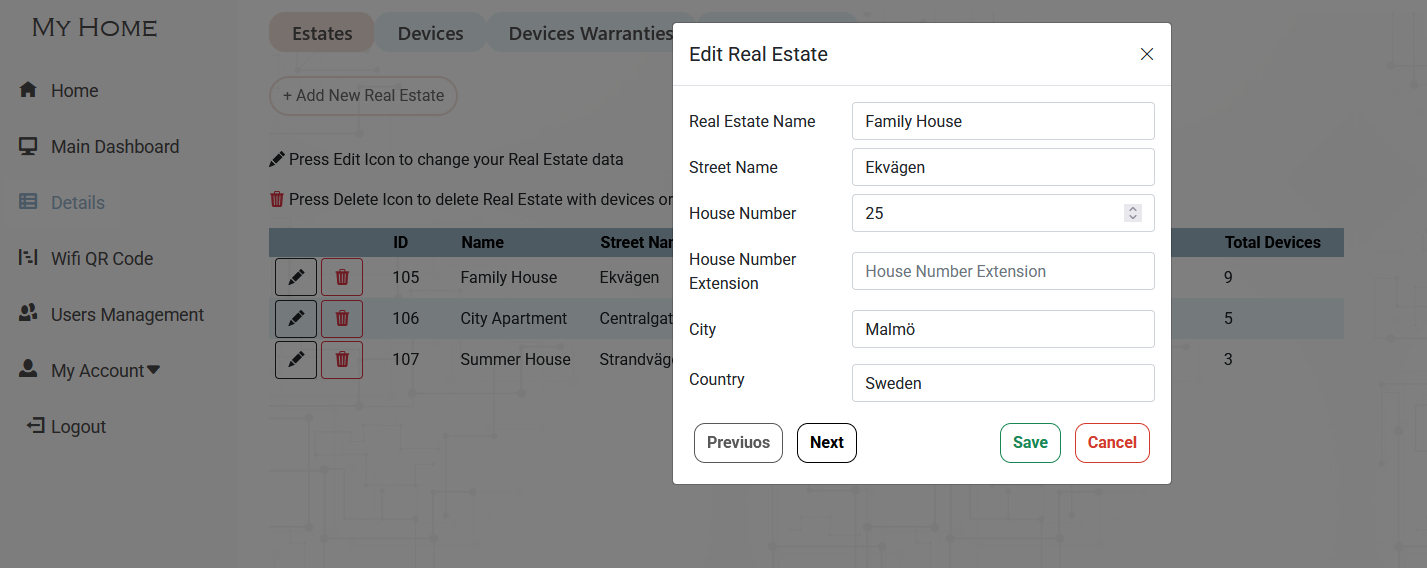Viewport: 1427px width, 568px height.
Task: Click the Details table icon
Action: [x=28, y=202]
